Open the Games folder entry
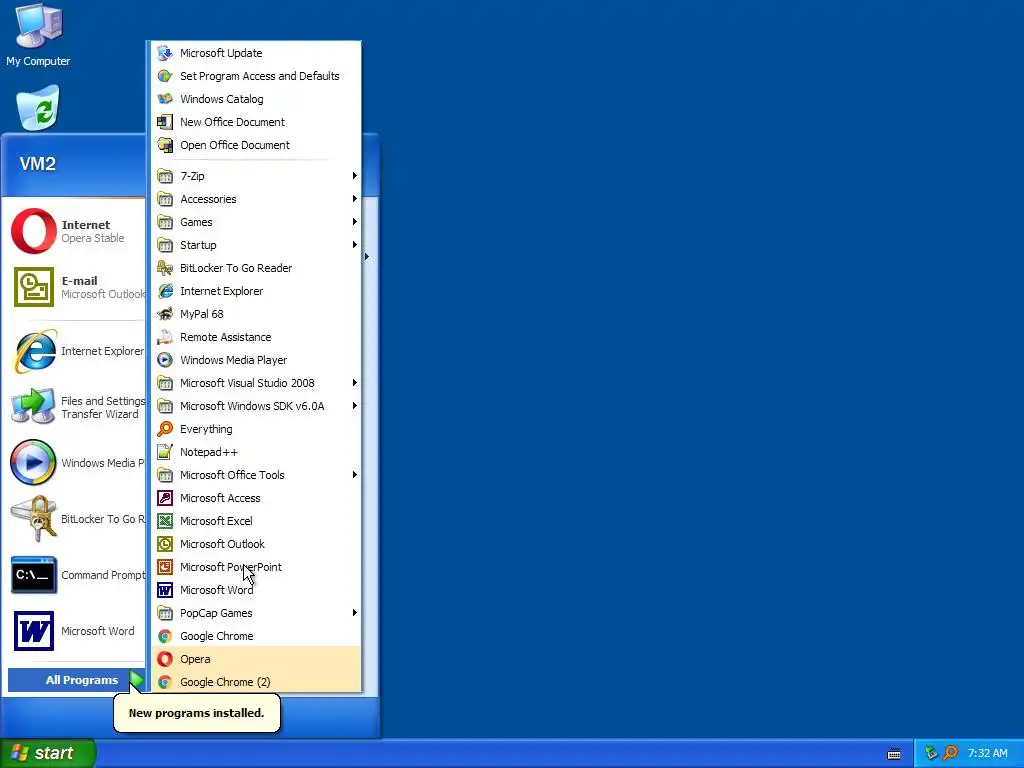The image size is (1024, 768). pos(257,222)
